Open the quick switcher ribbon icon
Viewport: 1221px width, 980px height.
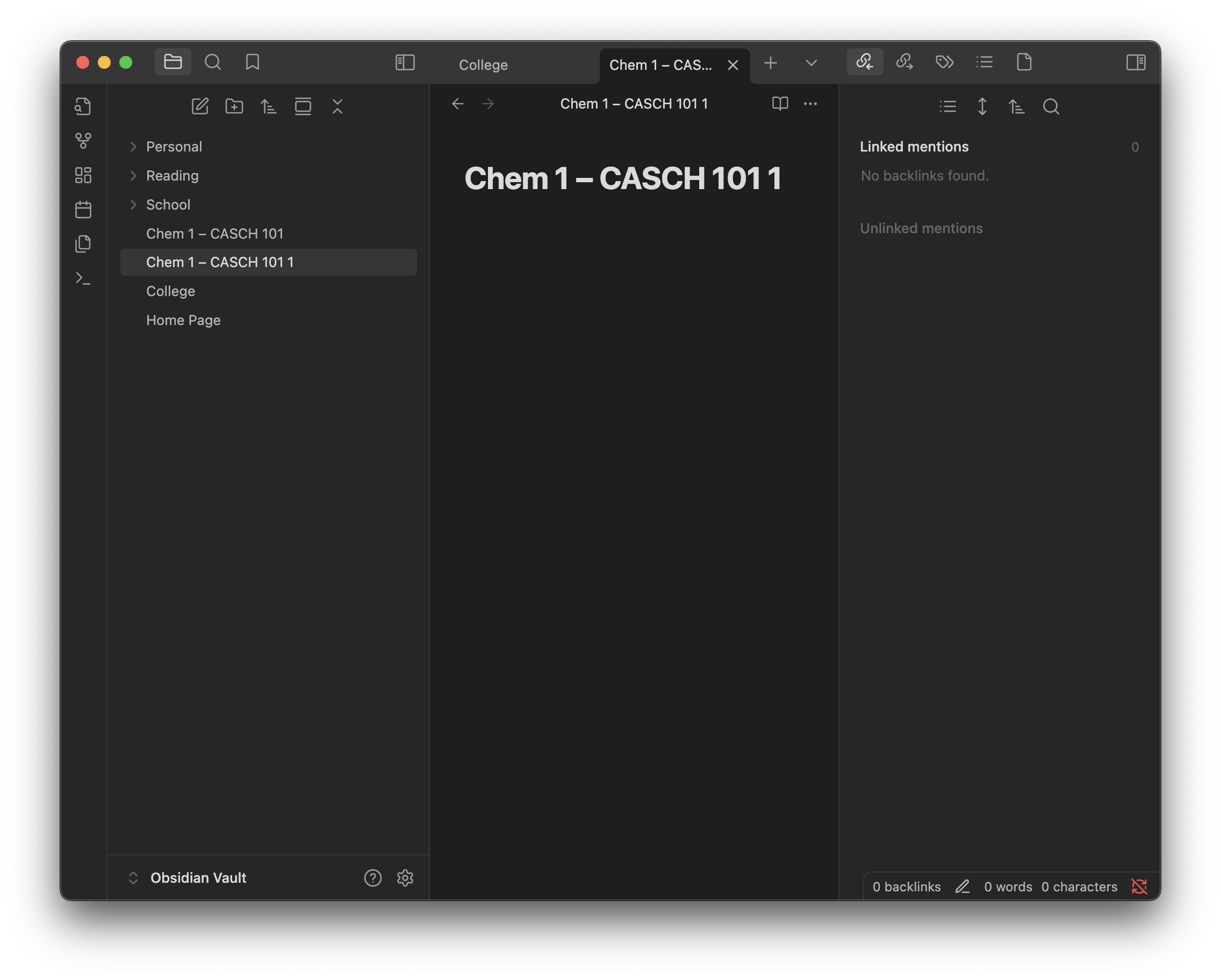click(x=83, y=106)
